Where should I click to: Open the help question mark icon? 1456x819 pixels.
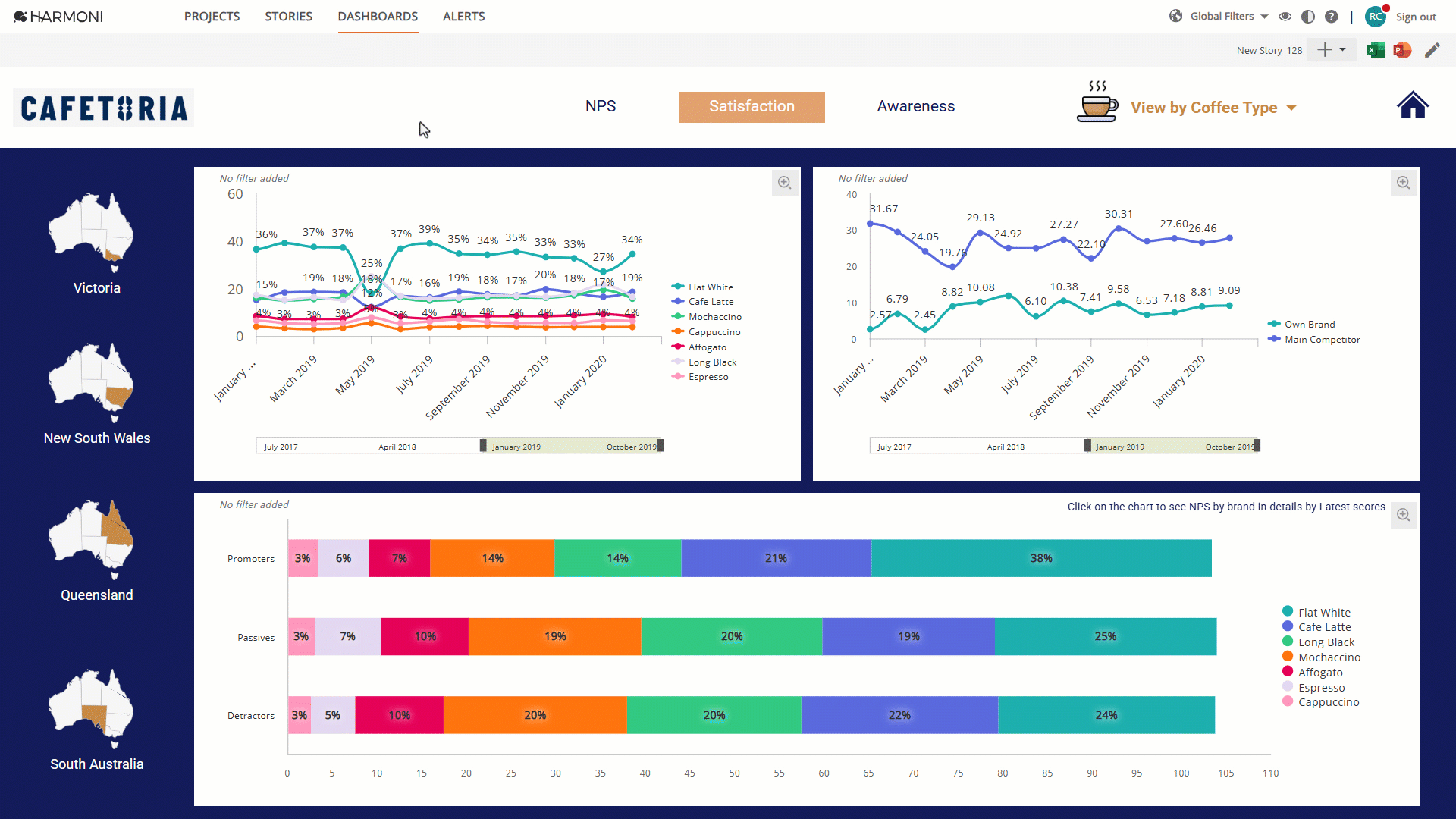[1331, 17]
